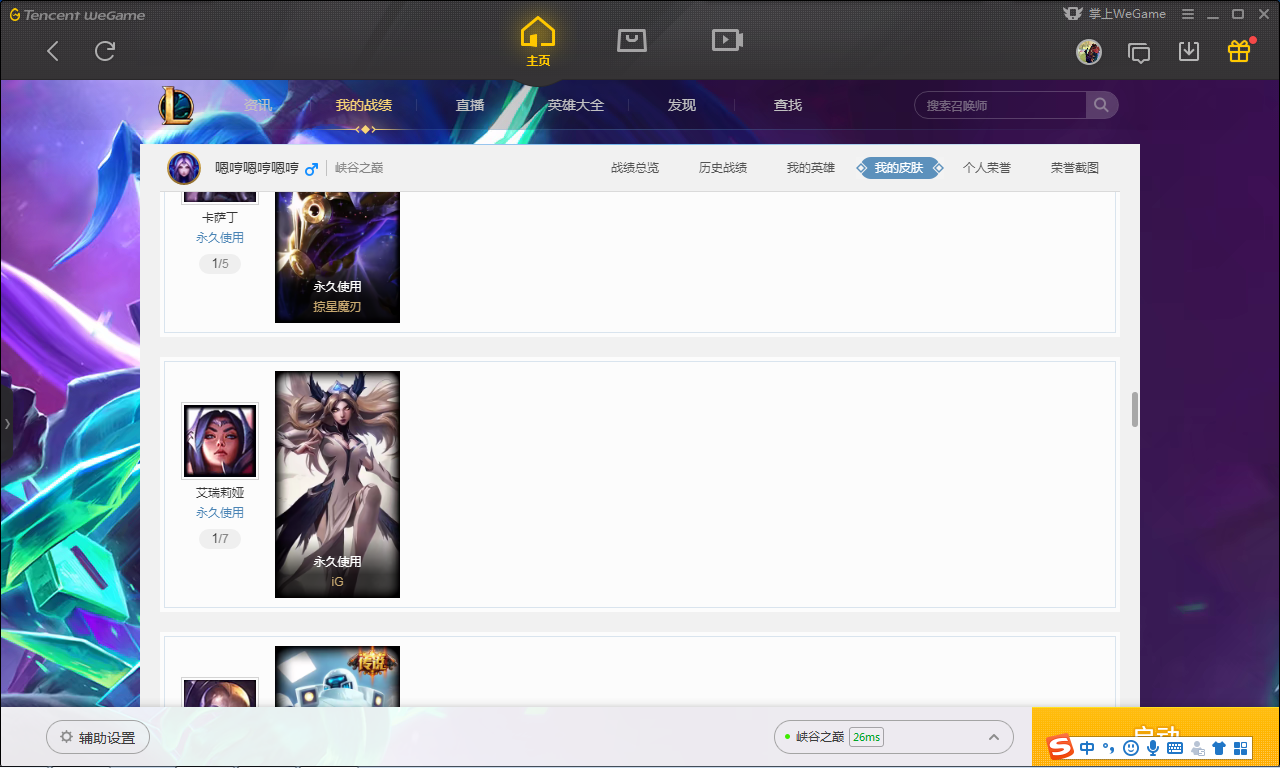
Task: Open the download manager icon
Action: click(1189, 51)
